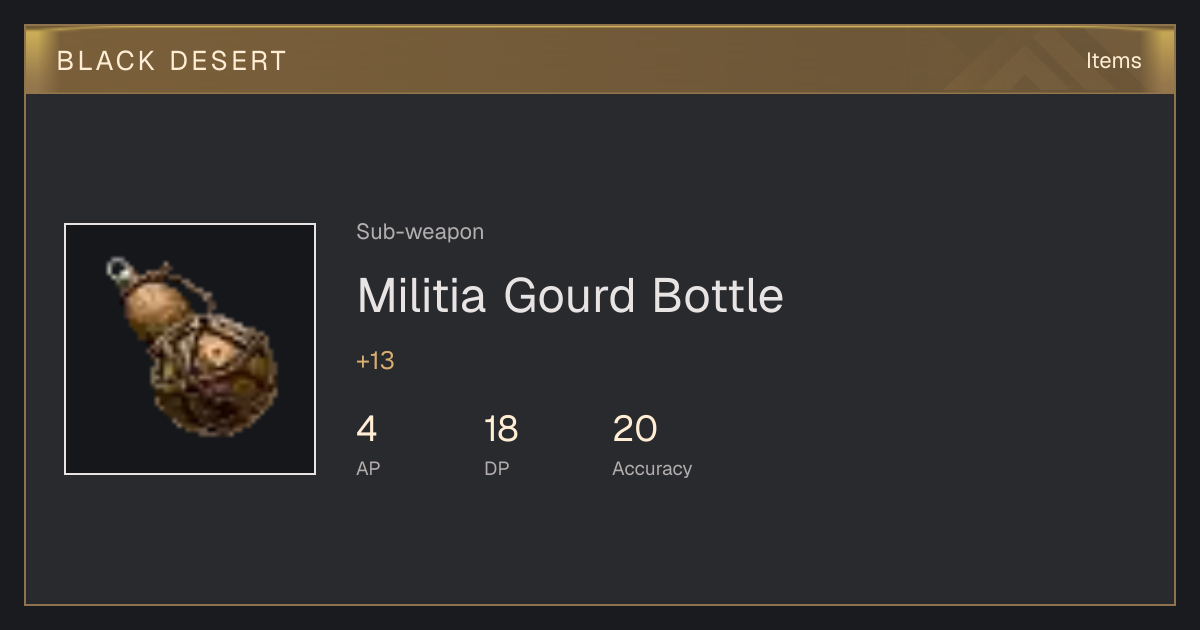
Task: Click the Militia Gourd Bottle item icon
Action: tap(190, 349)
